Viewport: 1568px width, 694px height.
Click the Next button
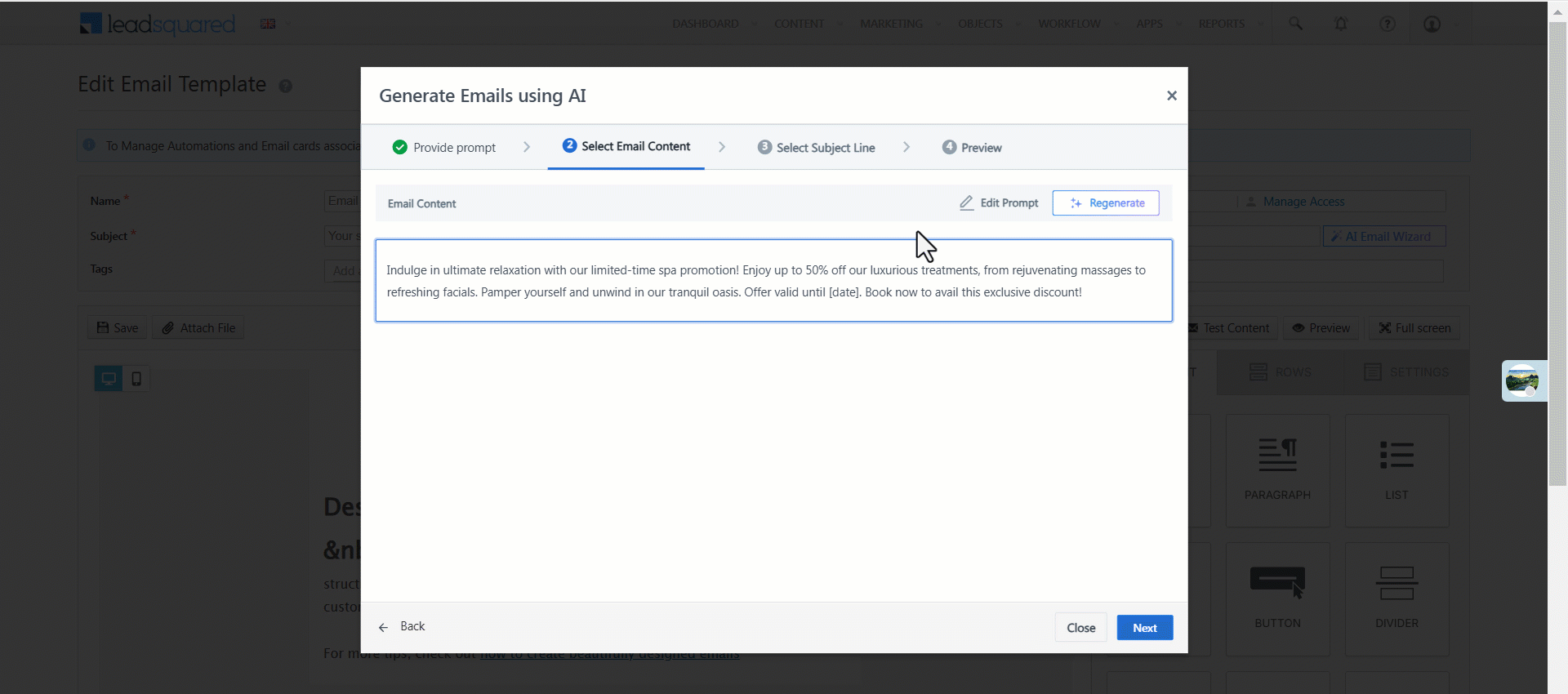pos(1145,628)
